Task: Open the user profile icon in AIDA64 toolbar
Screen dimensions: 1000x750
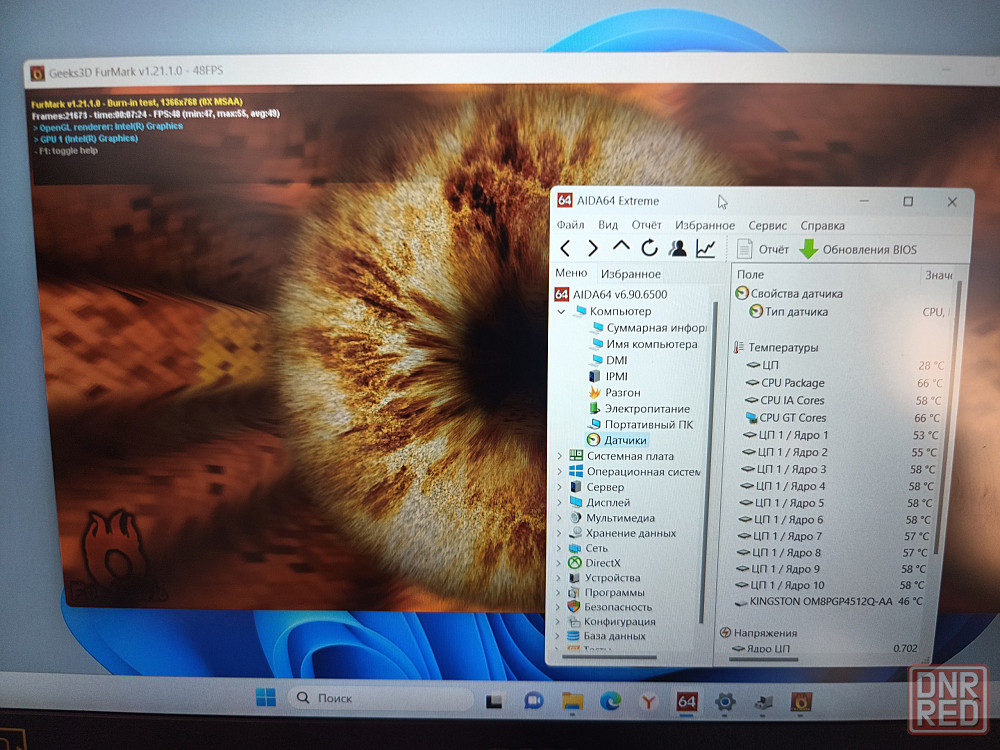Action: tap(678, 248)
